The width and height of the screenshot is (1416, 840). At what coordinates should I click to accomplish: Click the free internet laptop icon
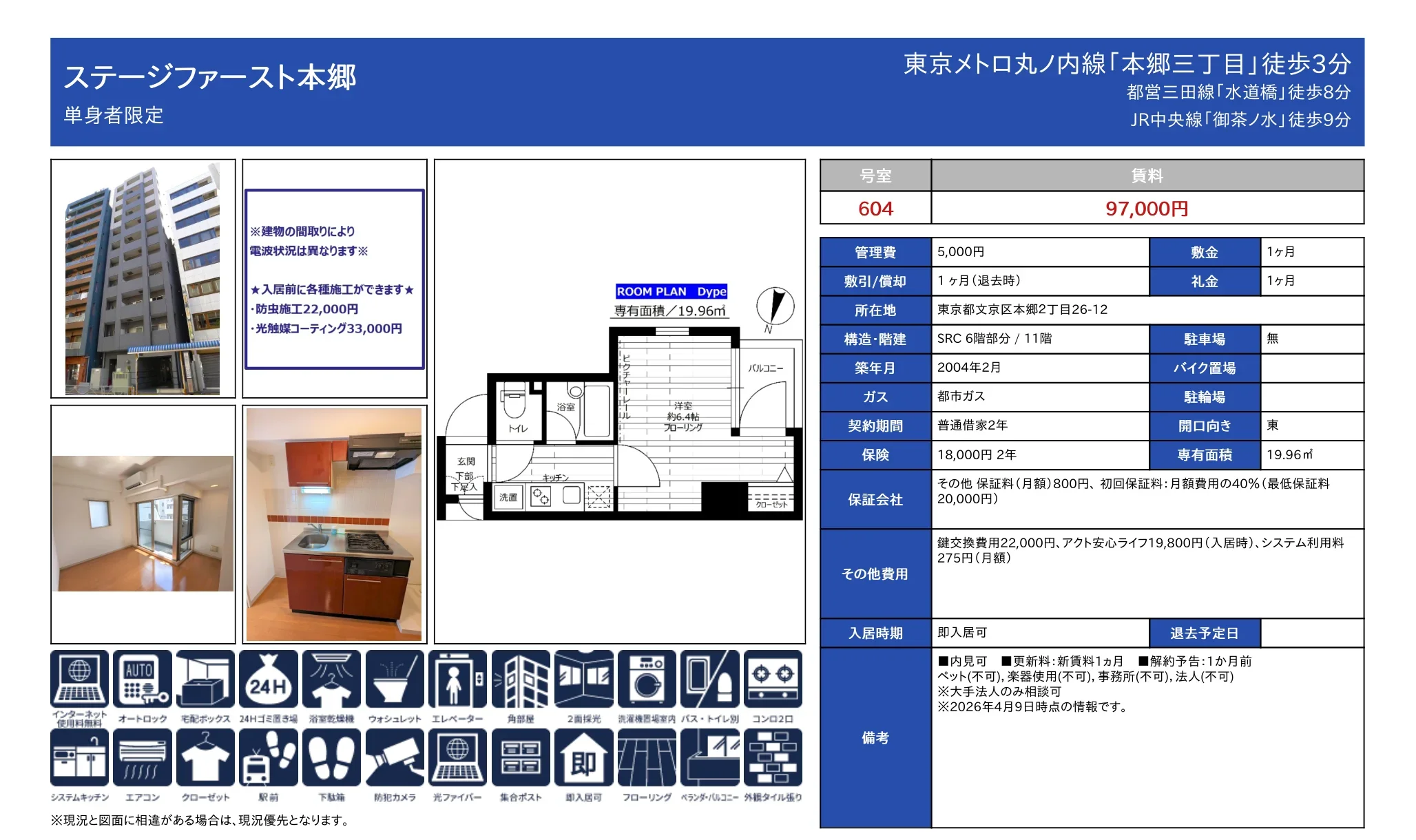pyautogui.click(x=79, y=679)
